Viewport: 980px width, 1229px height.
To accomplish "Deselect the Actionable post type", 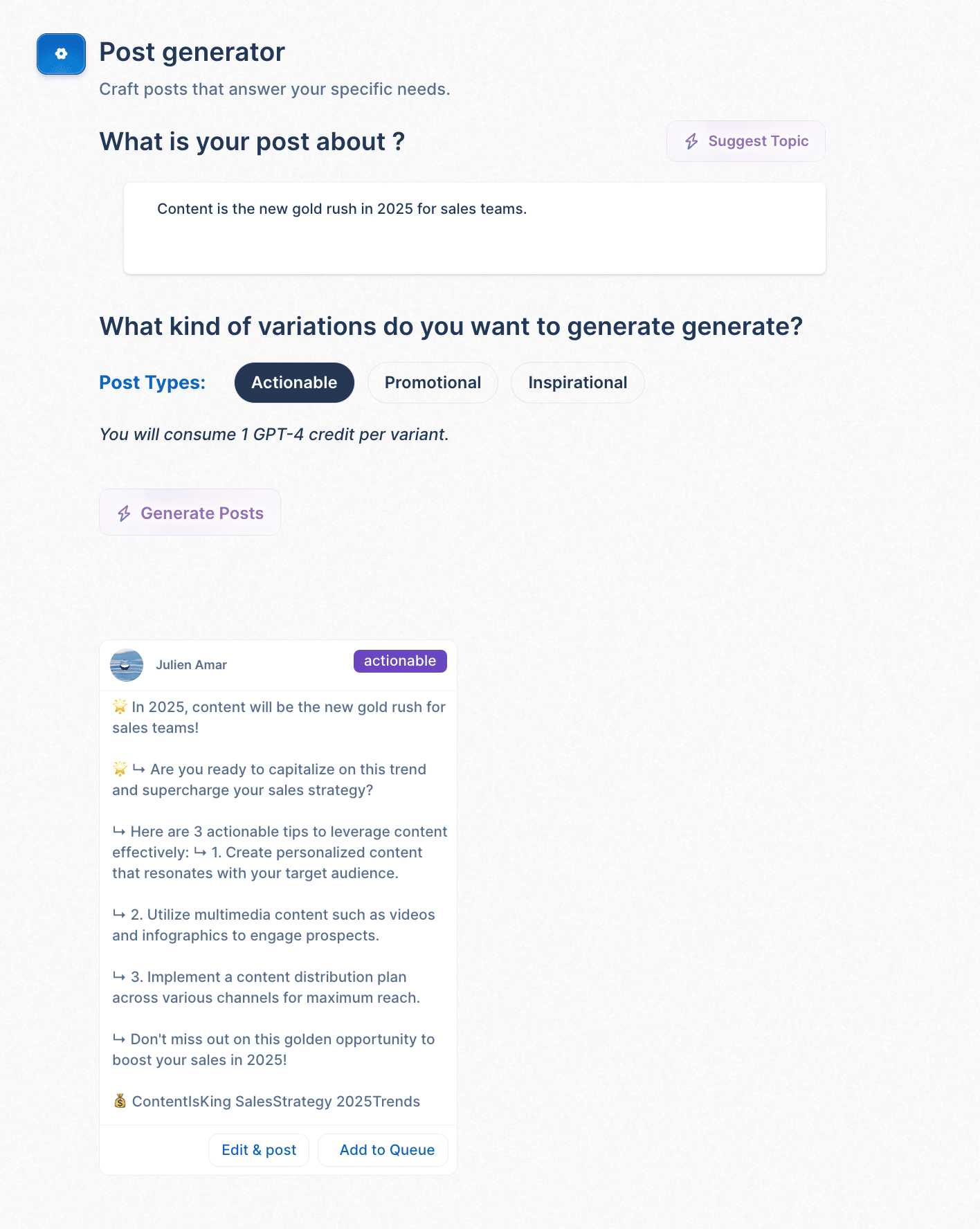I will [x=294, y=383].
